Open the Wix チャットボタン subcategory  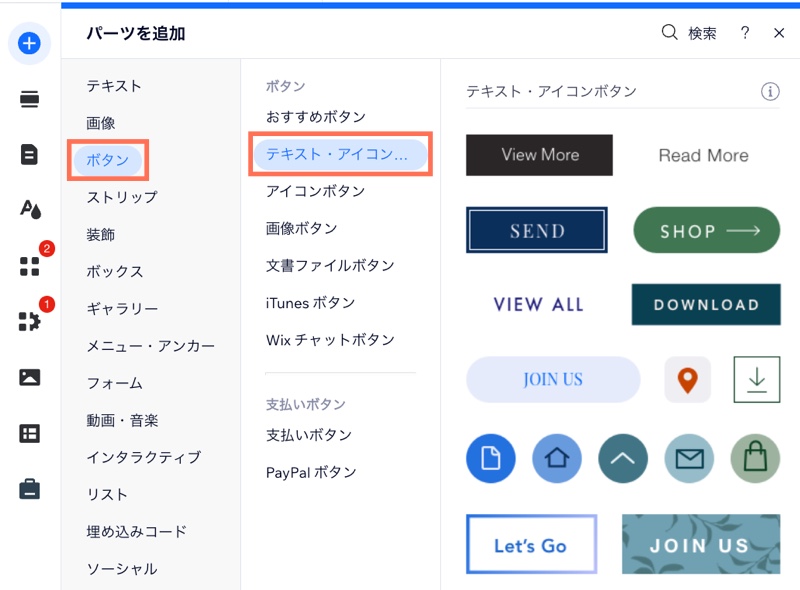(x=330, y=340)
